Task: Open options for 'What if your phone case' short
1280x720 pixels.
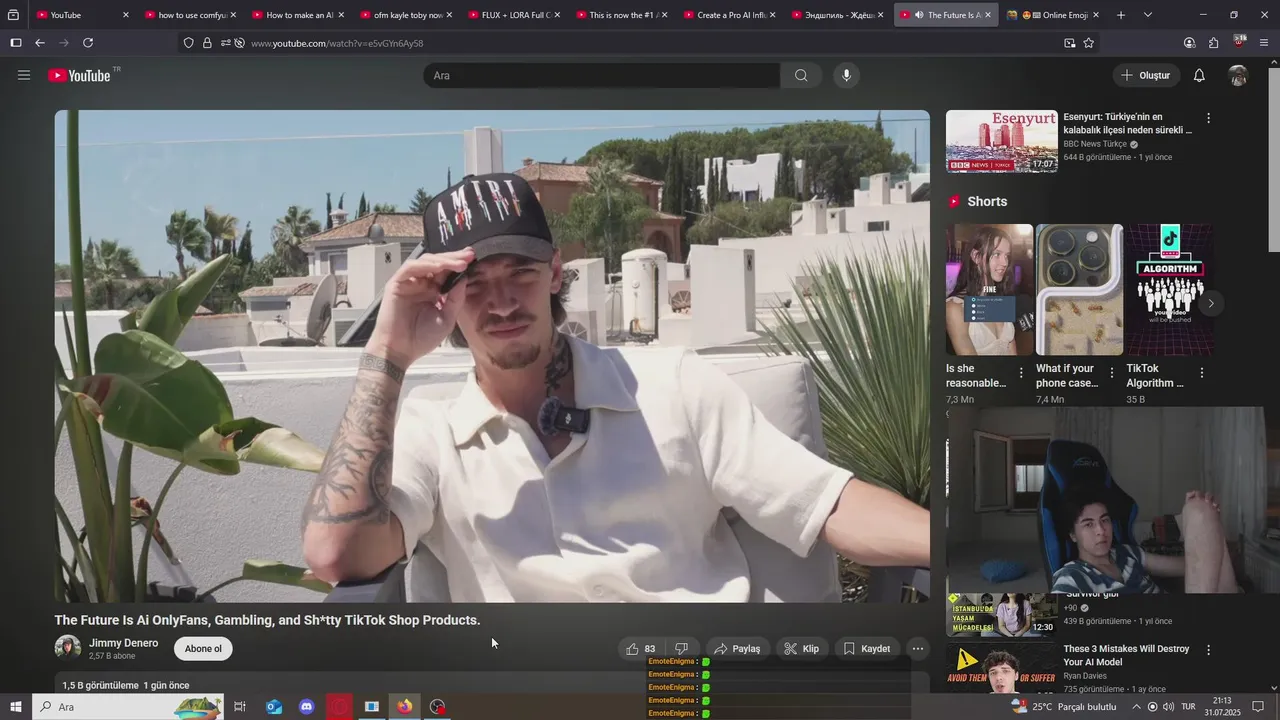Action: point(1111,373)
